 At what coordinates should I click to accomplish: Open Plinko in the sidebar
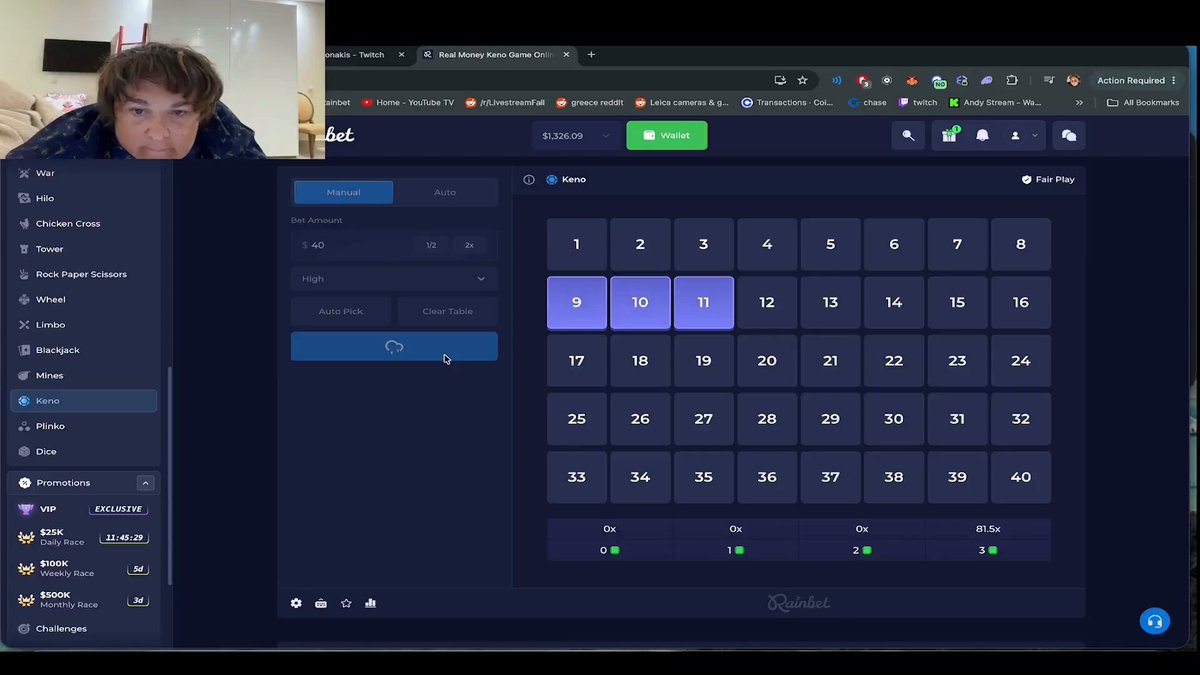coord(83,426)
